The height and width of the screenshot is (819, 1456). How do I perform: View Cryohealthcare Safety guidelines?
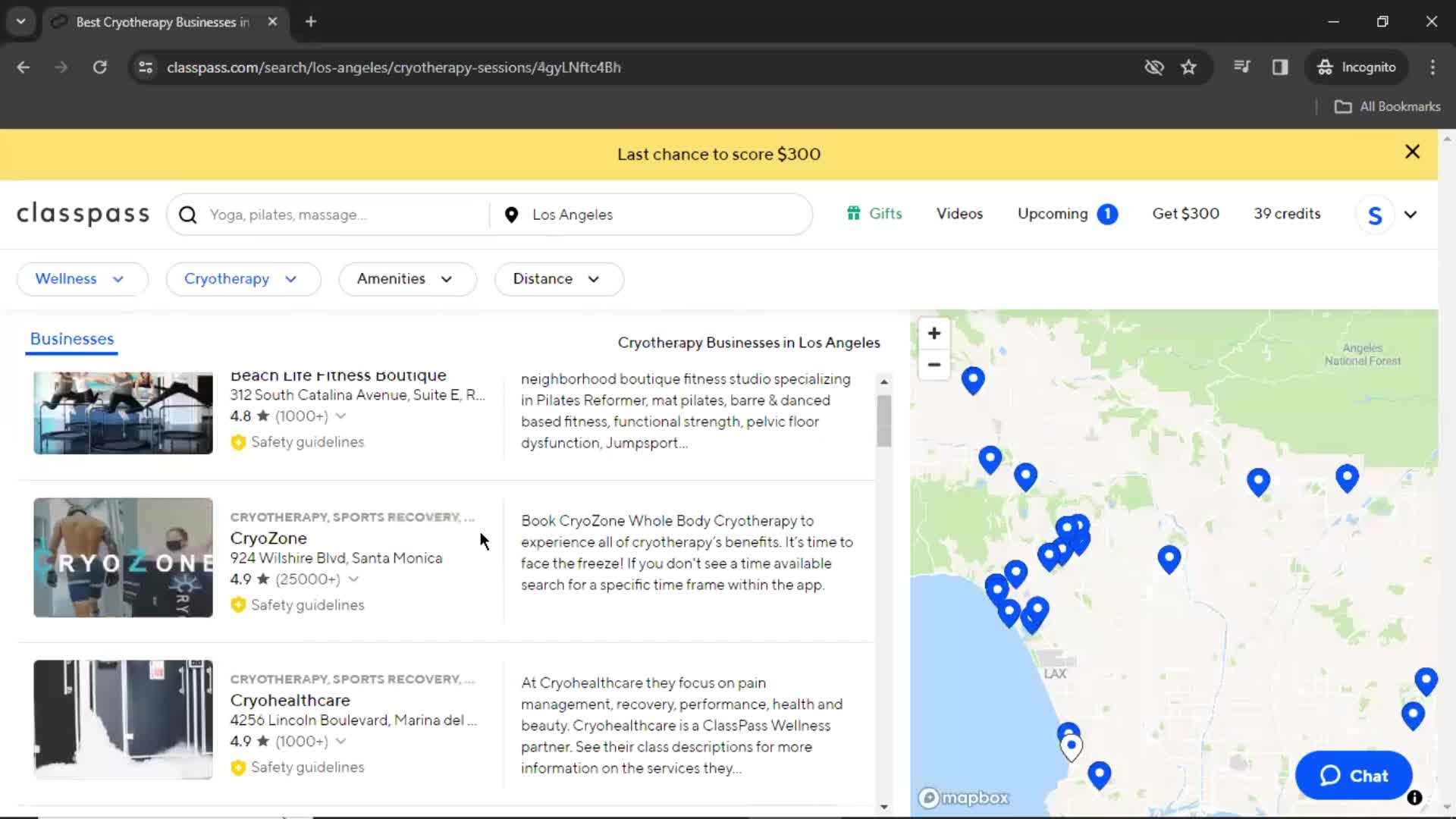pyautogui.click(x=307, y=767)
